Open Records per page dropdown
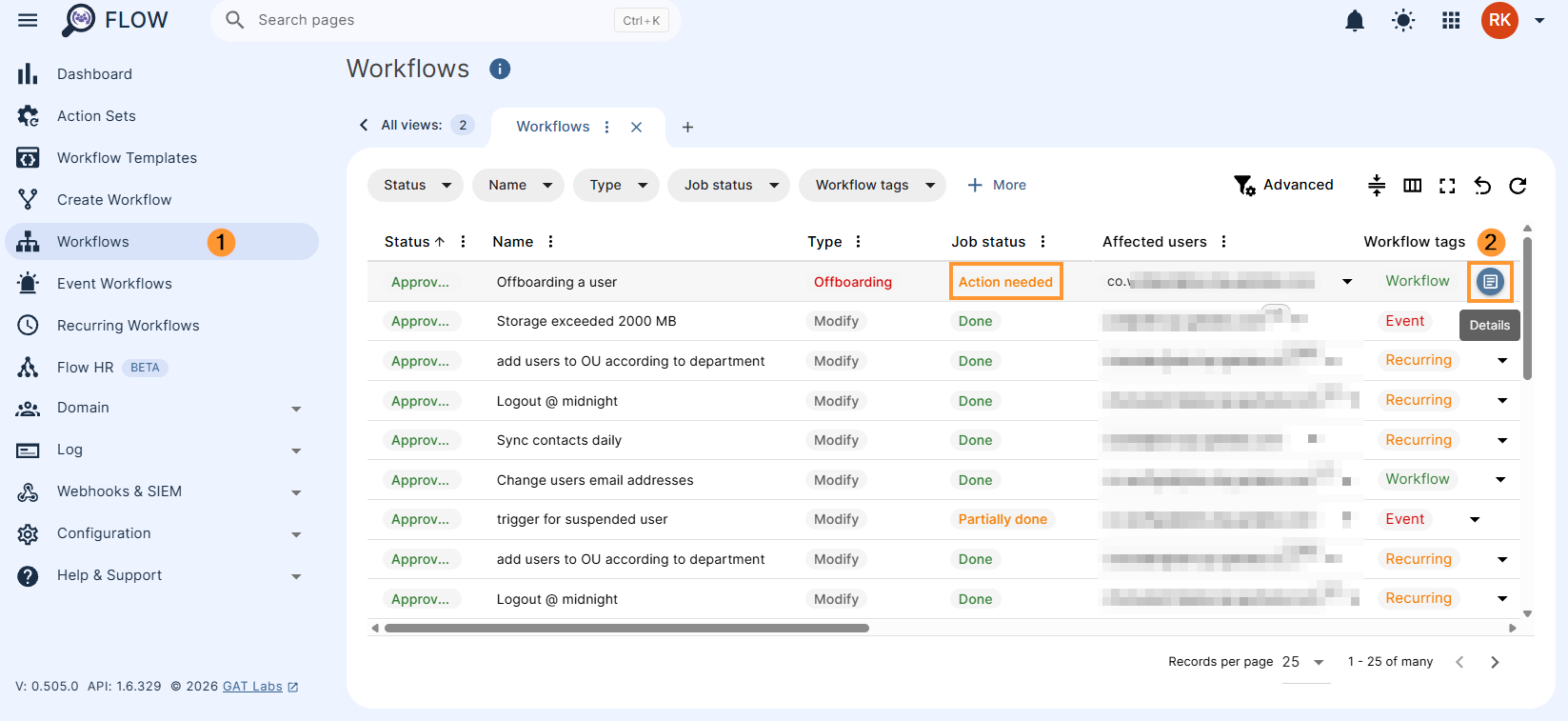The width and height of the screenshot is (1568, 721). point(1303,662)
